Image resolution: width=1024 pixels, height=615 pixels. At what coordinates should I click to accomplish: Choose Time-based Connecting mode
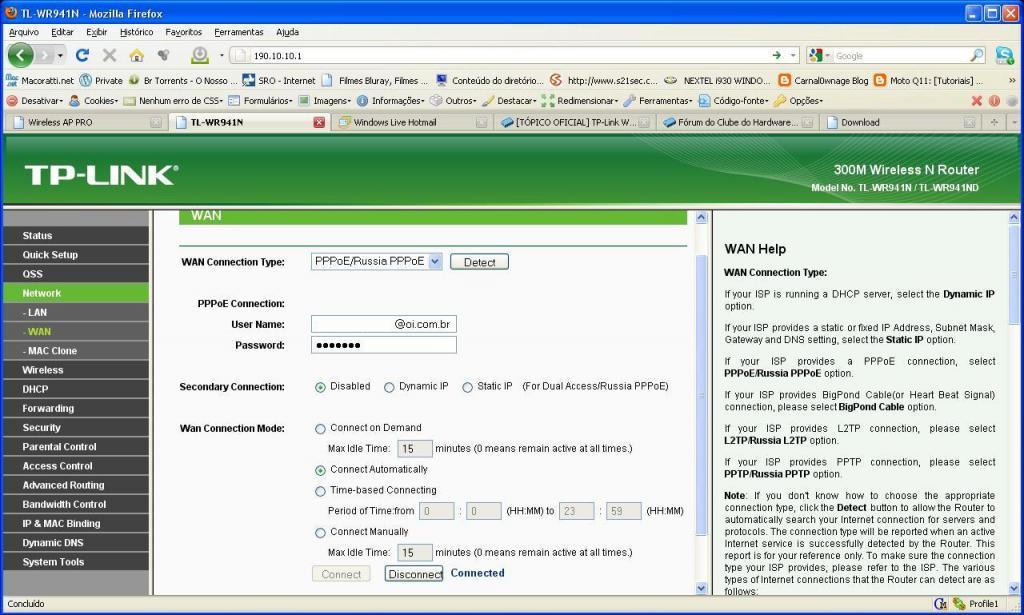(320, 491)
